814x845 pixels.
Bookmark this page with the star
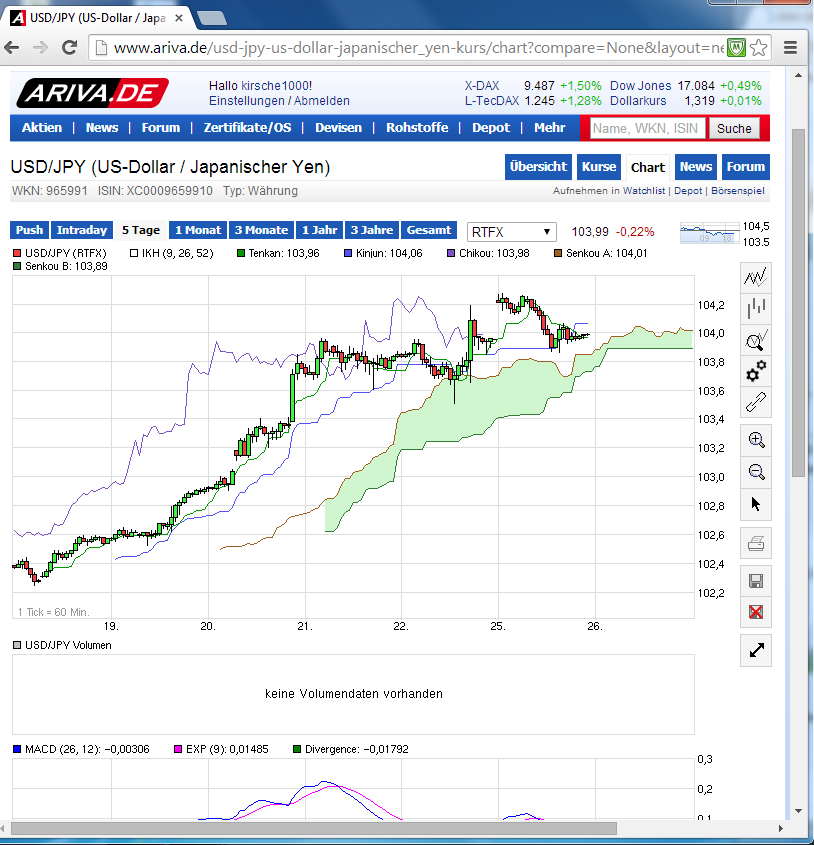(758, 48)
